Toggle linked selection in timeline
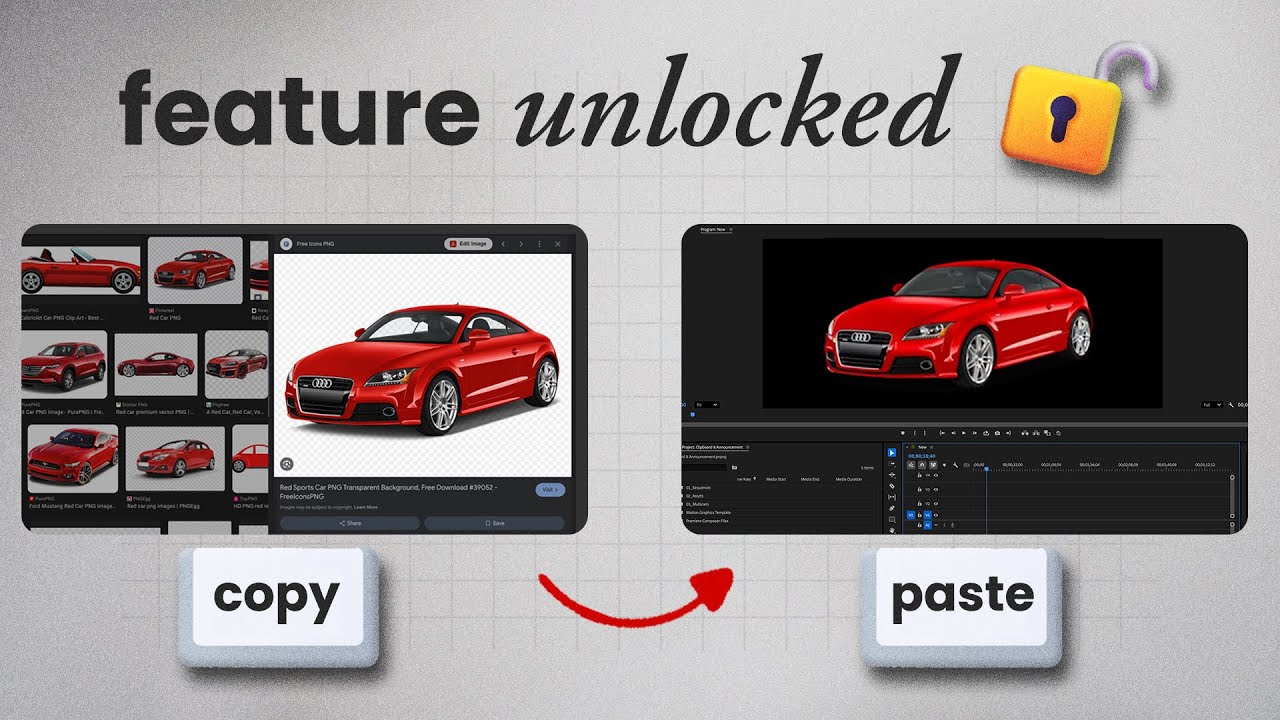The width and height of the screenshot is (1280, 720). pos(934,465)
